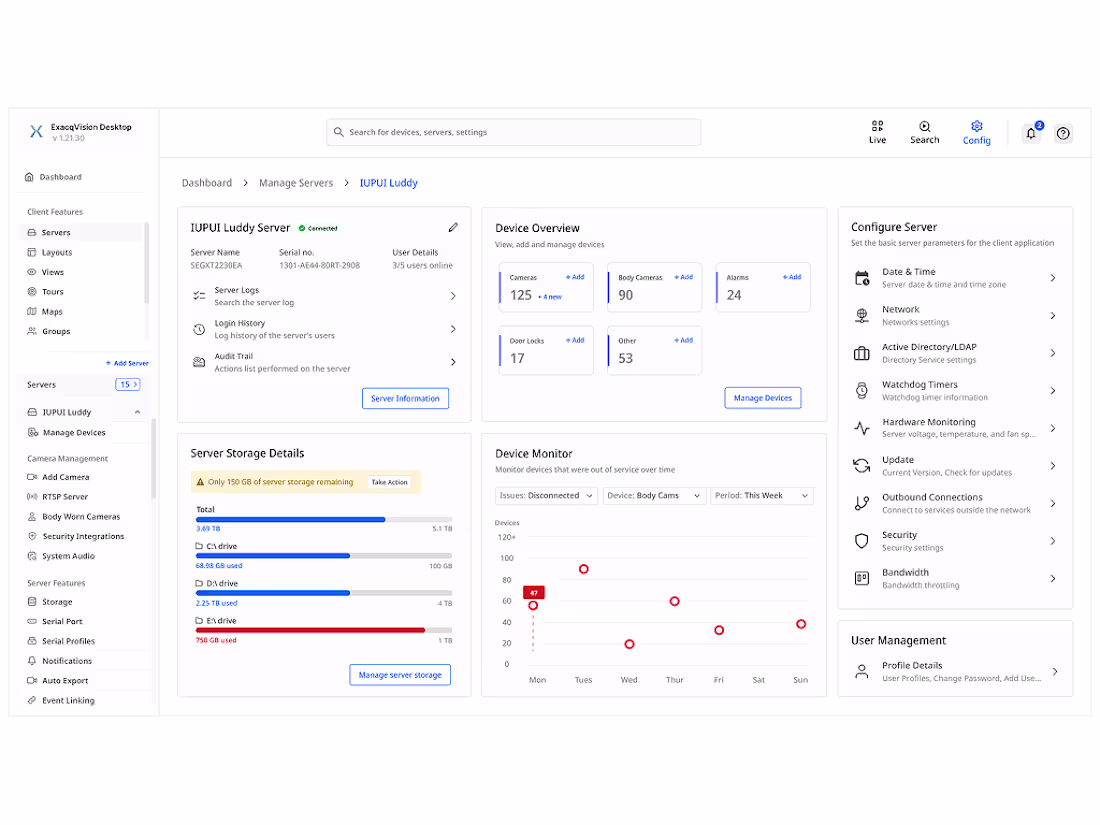
Task: Click the Take Action storage warning button
Action: coord(389,482)
